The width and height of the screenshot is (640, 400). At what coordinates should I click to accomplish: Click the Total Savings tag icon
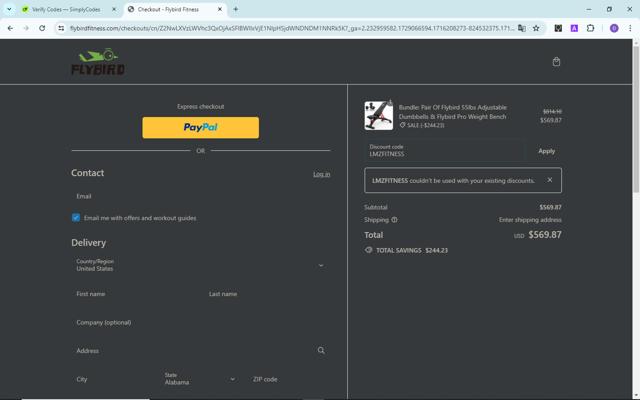(x=369, y=250)
